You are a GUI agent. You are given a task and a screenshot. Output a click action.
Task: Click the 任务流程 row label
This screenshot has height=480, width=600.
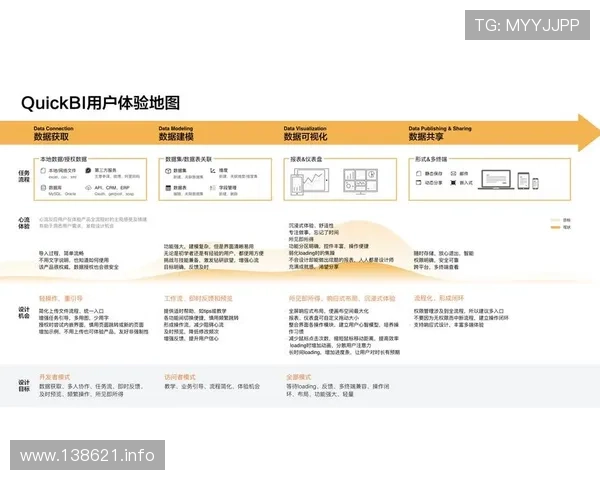[x=24, y=176]
